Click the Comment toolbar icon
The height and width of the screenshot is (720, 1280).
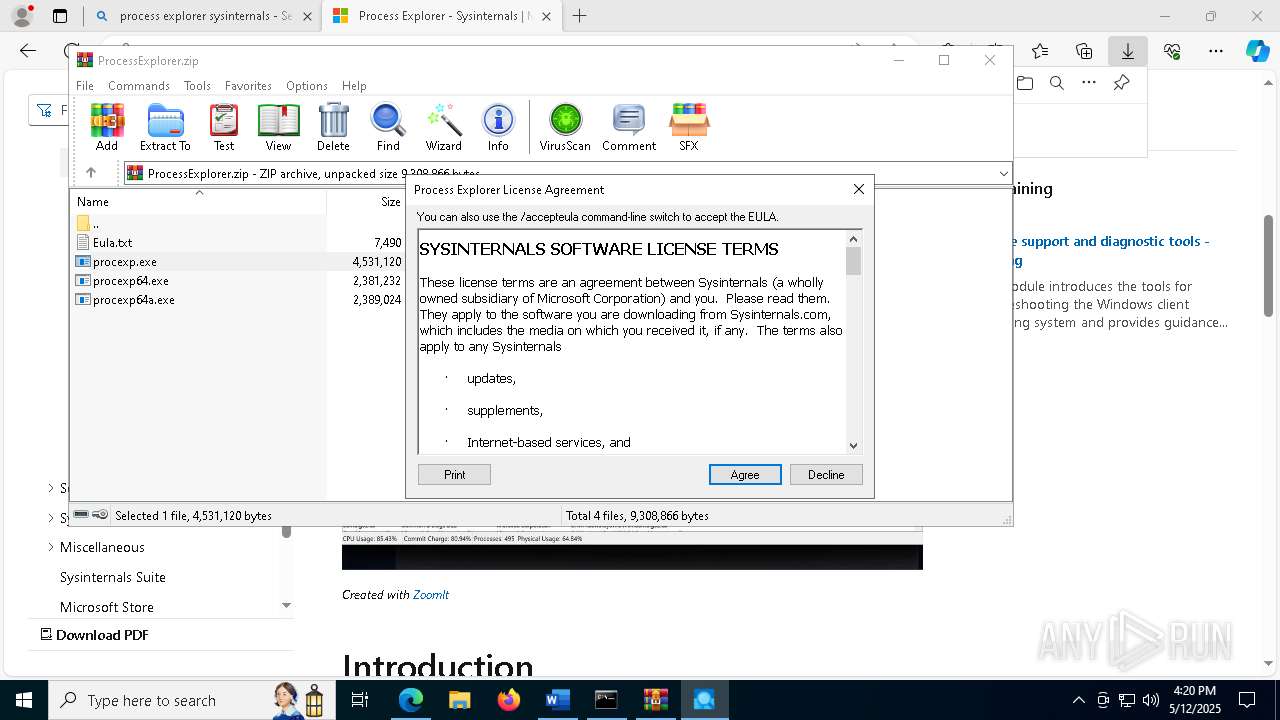pyautogui.click(x=629, y=127)
